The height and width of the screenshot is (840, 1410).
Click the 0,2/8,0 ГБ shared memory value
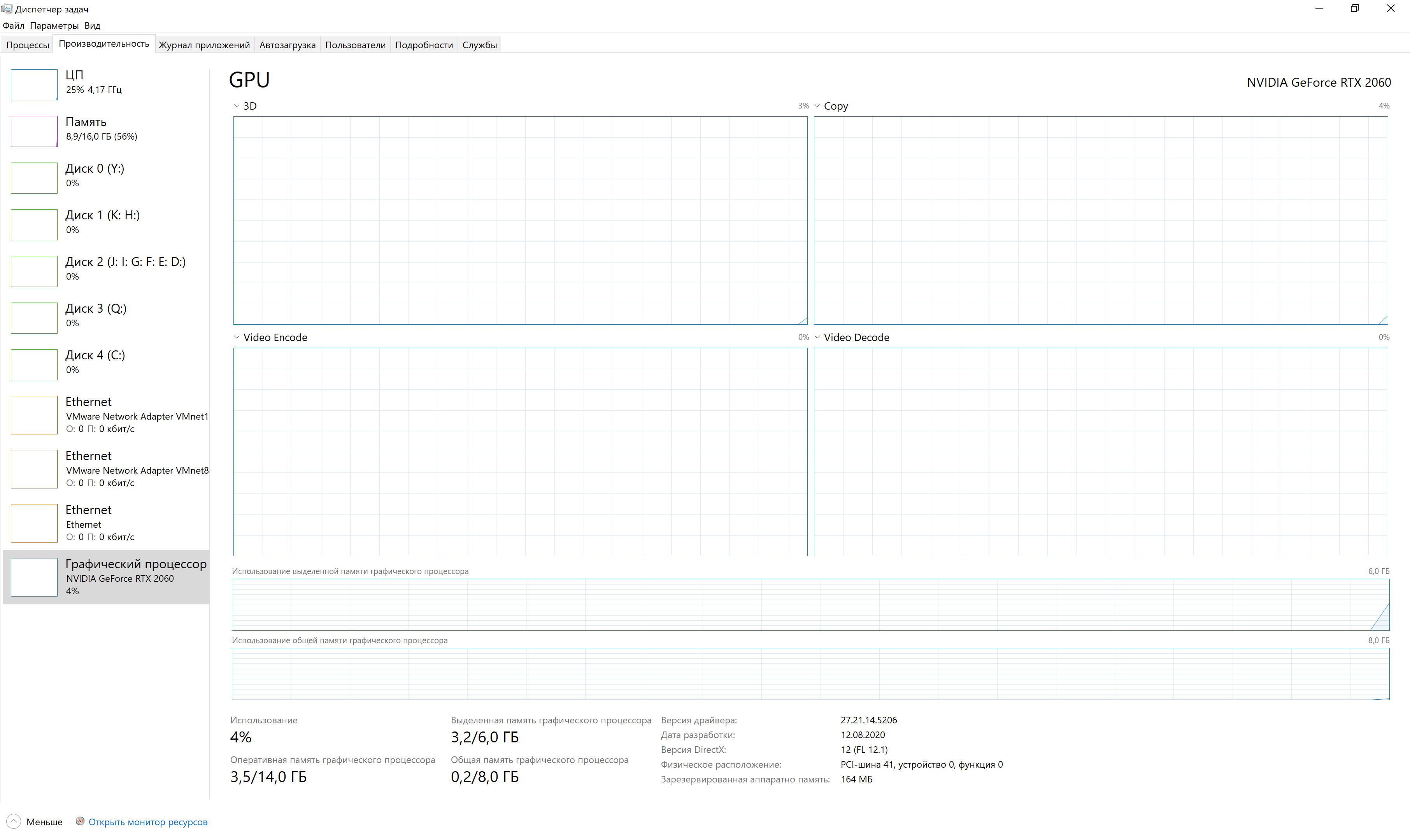coord(485,777)
